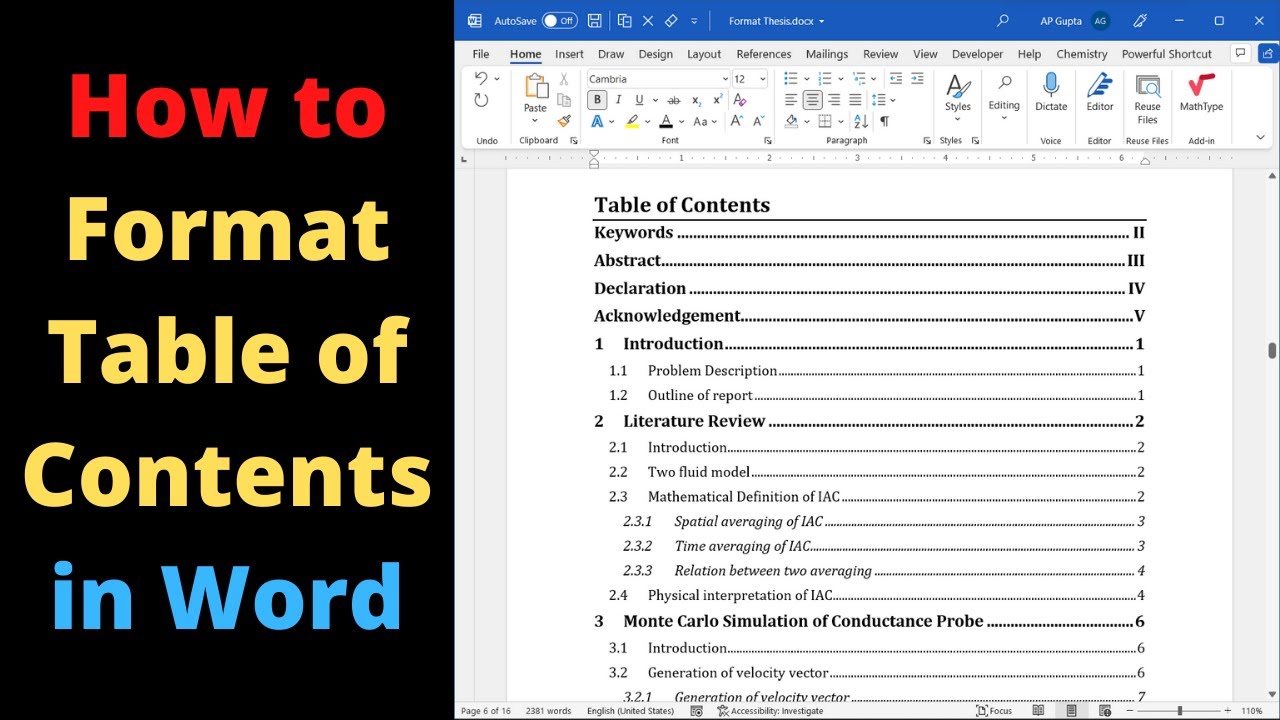Open the Font dialog launcher

coord(768,141)
